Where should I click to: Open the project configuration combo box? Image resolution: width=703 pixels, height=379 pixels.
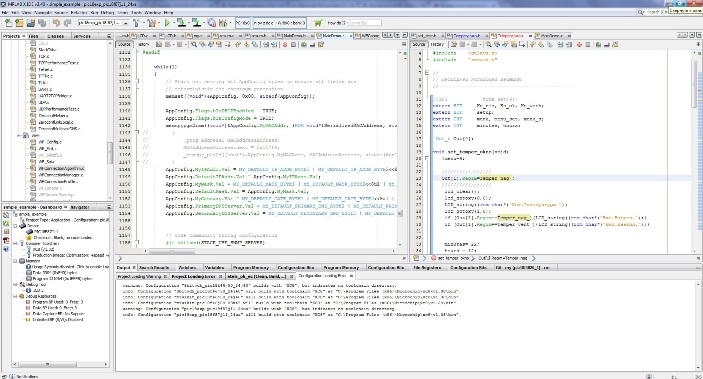(x=104, y=23)
